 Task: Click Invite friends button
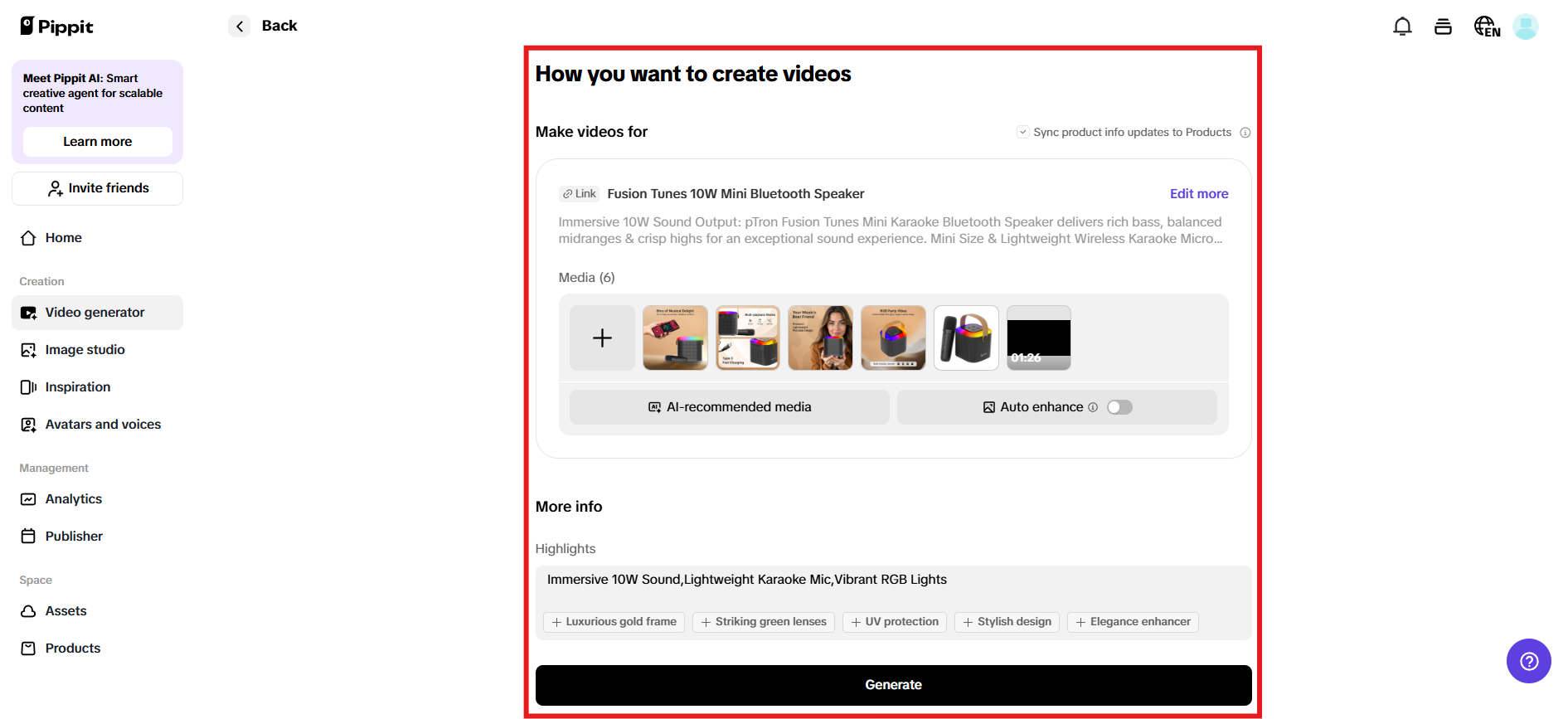[x=97, y=188]
